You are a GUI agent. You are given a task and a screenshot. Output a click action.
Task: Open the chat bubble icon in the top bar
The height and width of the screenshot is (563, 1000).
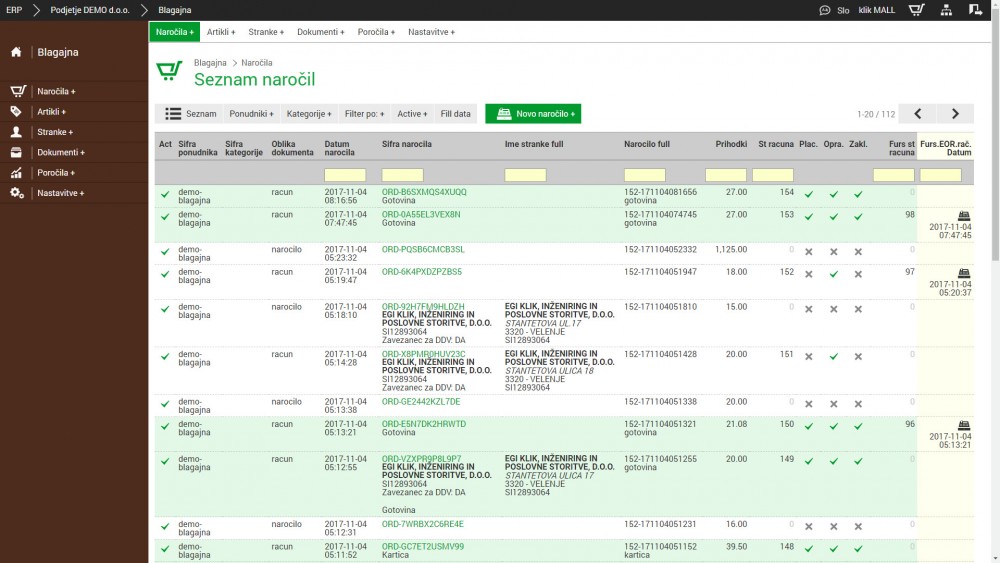(x=824, y=10)
